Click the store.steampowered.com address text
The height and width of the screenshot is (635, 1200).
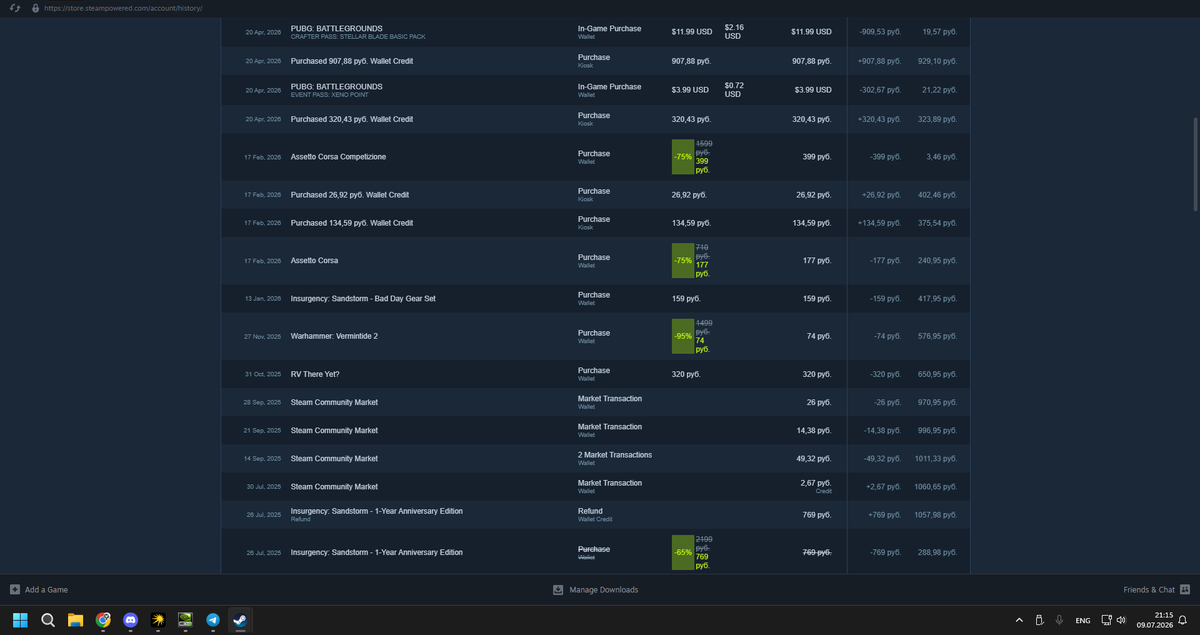pyautogui.click(x=123, y=8)
